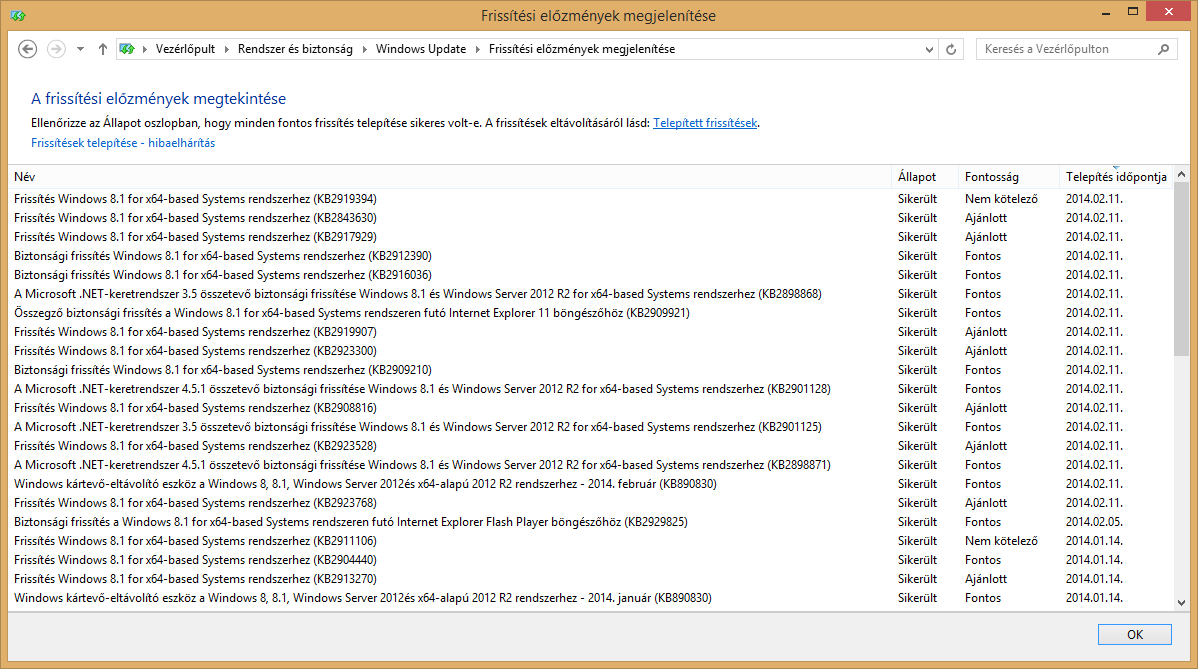Viewport: 1198px width, 669px height.
Task: Minimize the Frissítési előzmények window
Action: click(1106, 13)
